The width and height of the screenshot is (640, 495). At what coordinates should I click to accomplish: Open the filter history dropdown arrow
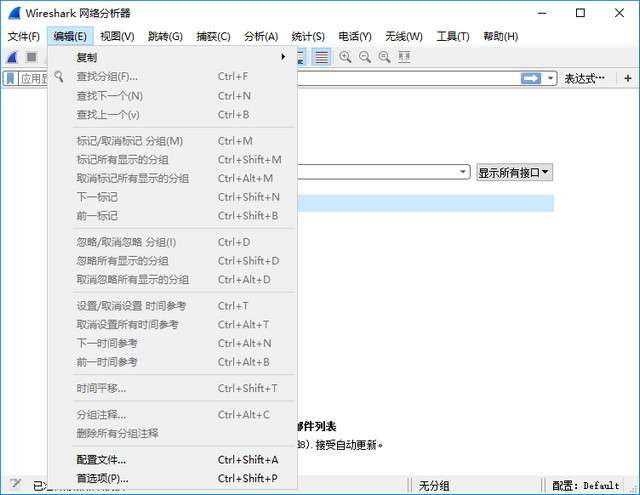(x=550, y=78)
